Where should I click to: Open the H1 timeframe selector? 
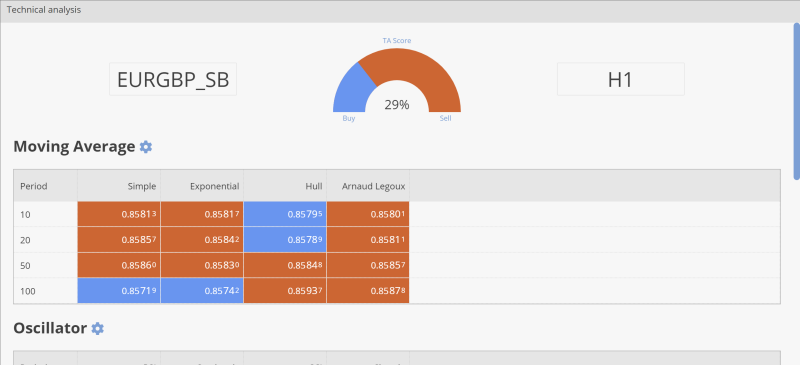[620, 79]
